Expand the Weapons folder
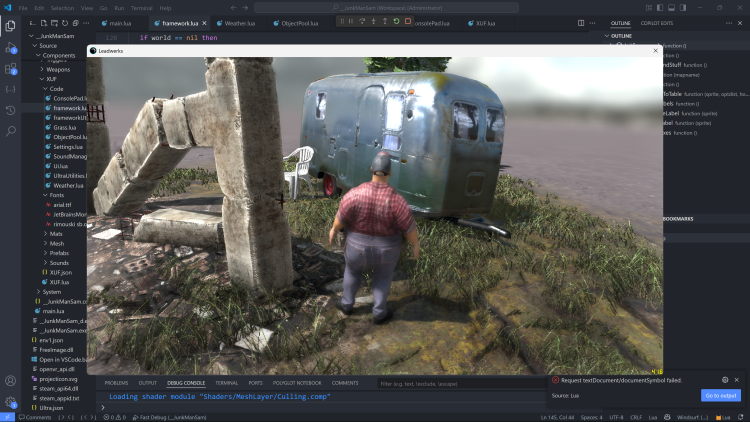Screen dimensions: 750x422 coord(58,69)
